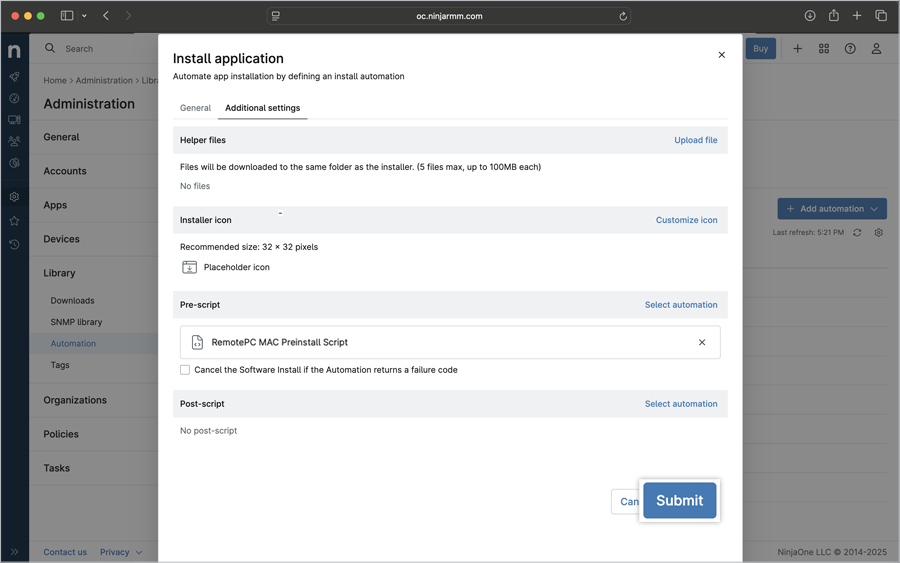Click the Upload file link
Viewport: 900px width, 563px height.
[x=695, y=140]
